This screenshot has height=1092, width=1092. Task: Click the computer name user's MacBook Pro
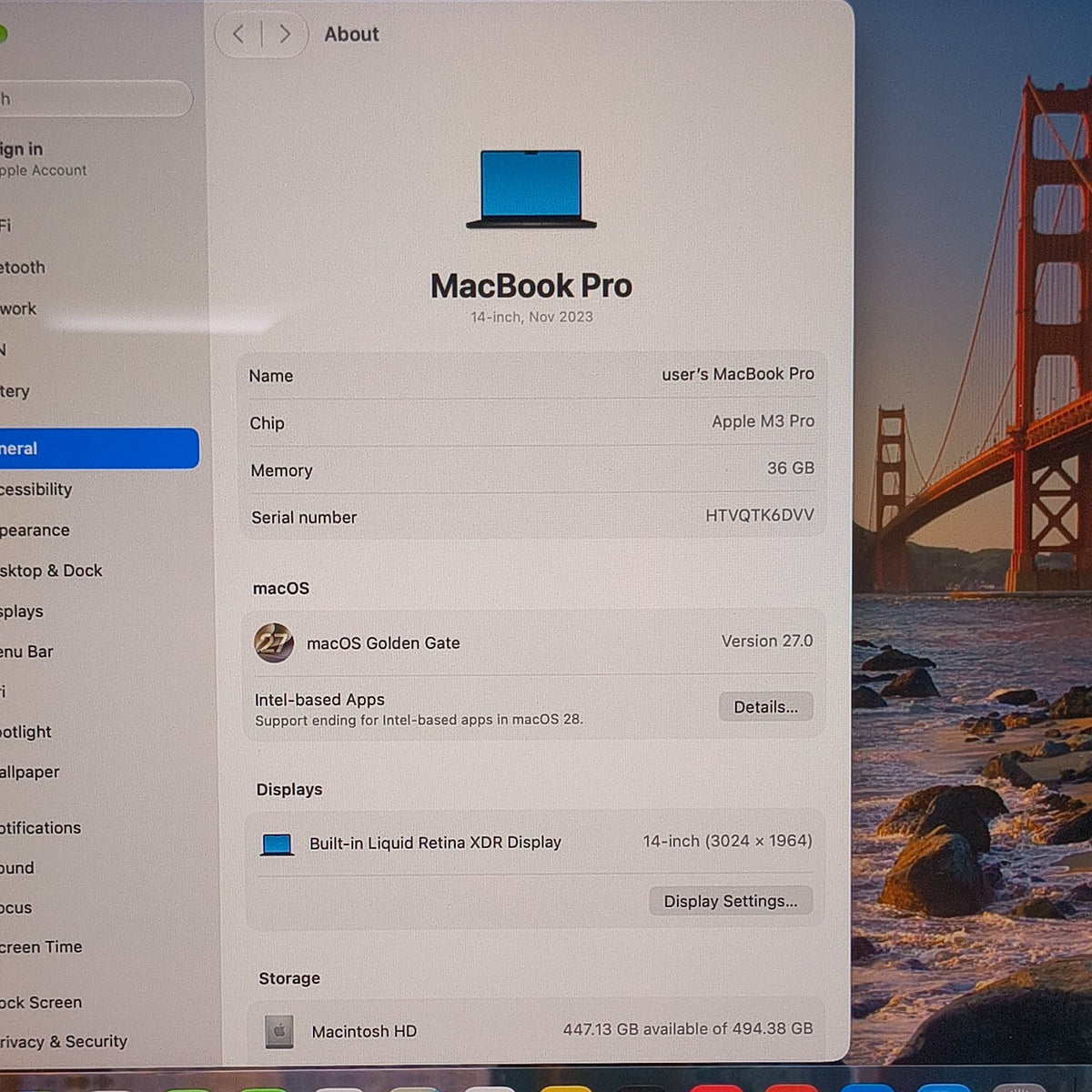point(738,374)
